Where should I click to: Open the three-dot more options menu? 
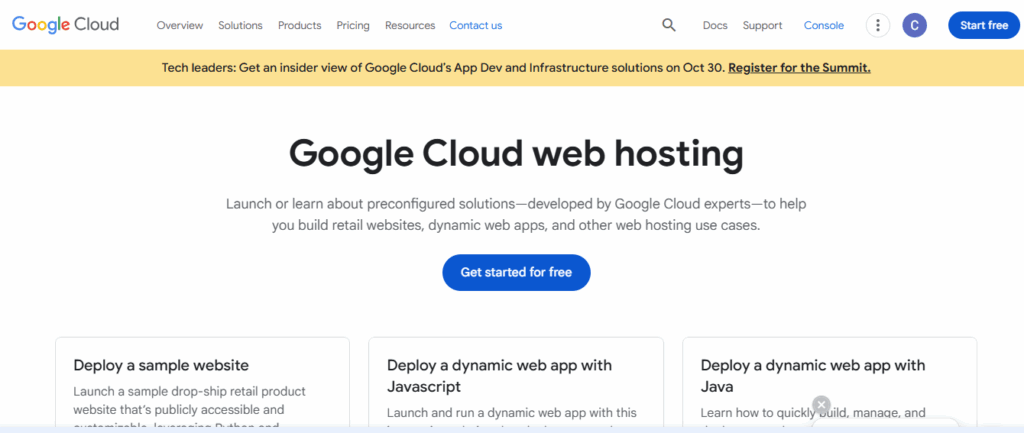click(x=878, y=25)
